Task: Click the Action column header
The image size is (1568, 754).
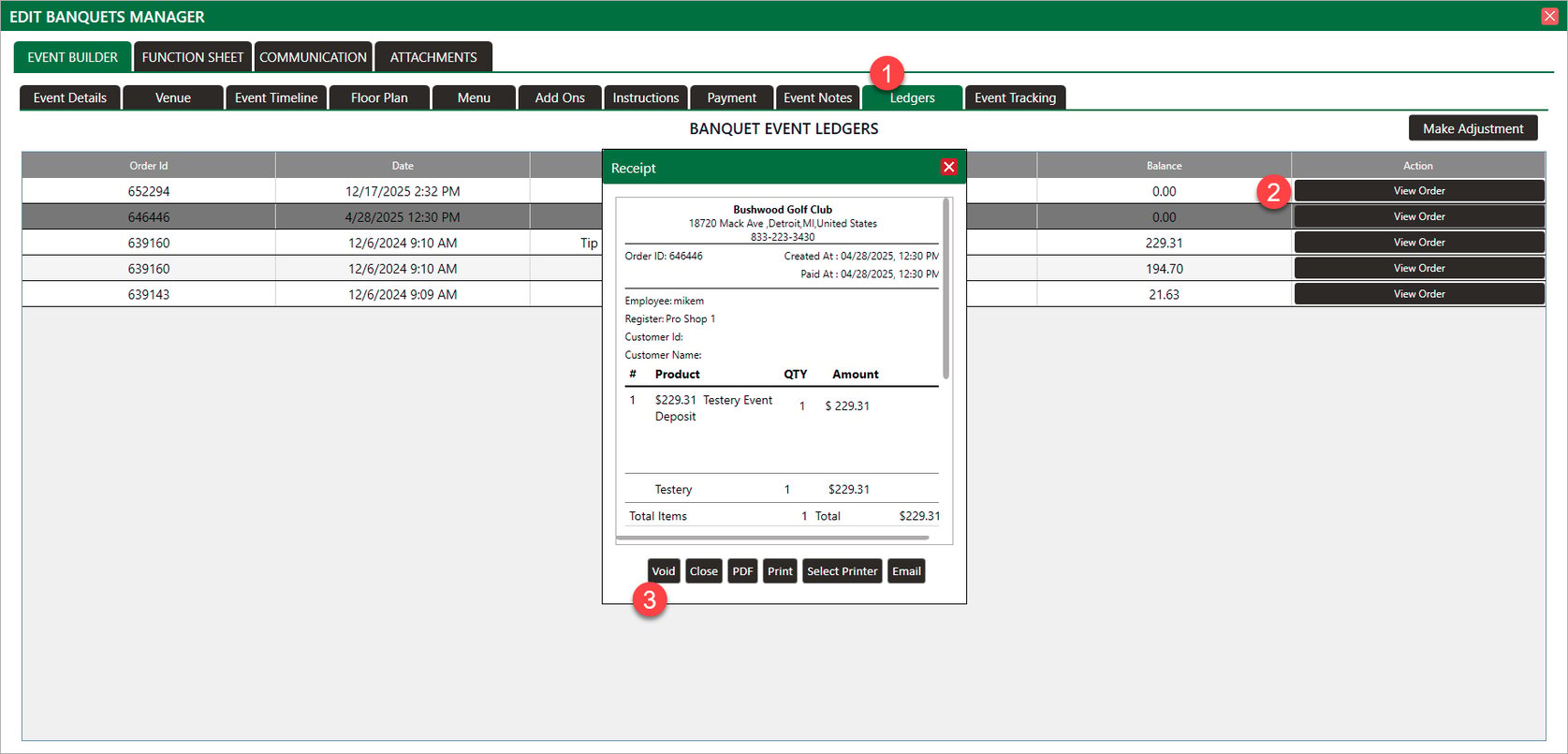Action: click(x=1418, y=166)
